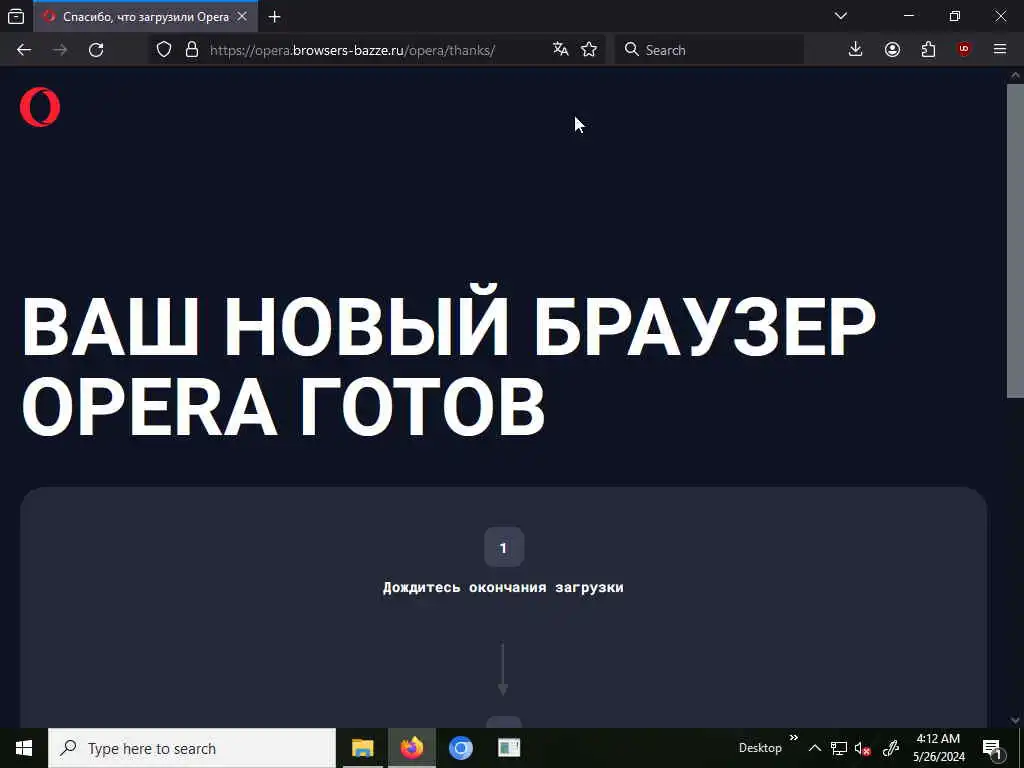View site security info via the padlock
The height and width of the screenshot is (768, 1024).
[x=192, y=50]
